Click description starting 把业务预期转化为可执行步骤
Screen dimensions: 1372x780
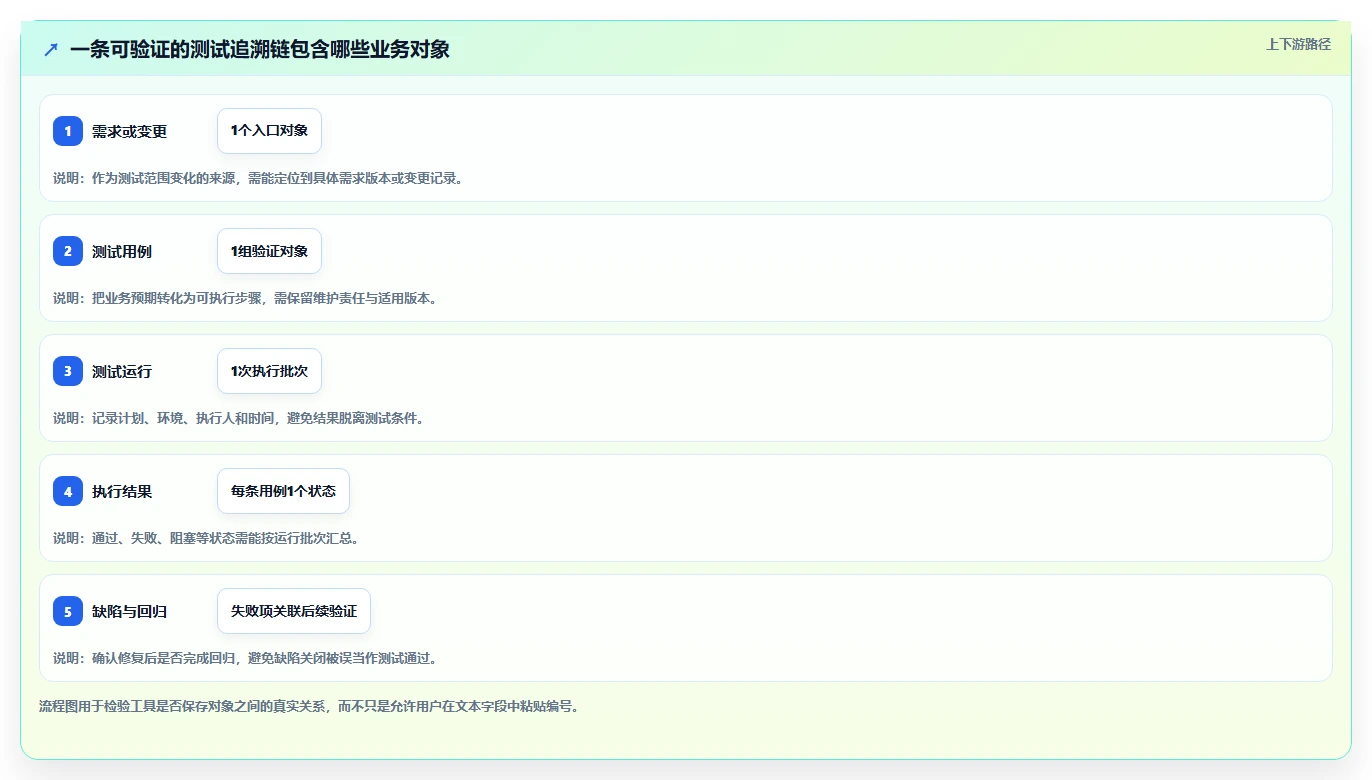point(245,298)
